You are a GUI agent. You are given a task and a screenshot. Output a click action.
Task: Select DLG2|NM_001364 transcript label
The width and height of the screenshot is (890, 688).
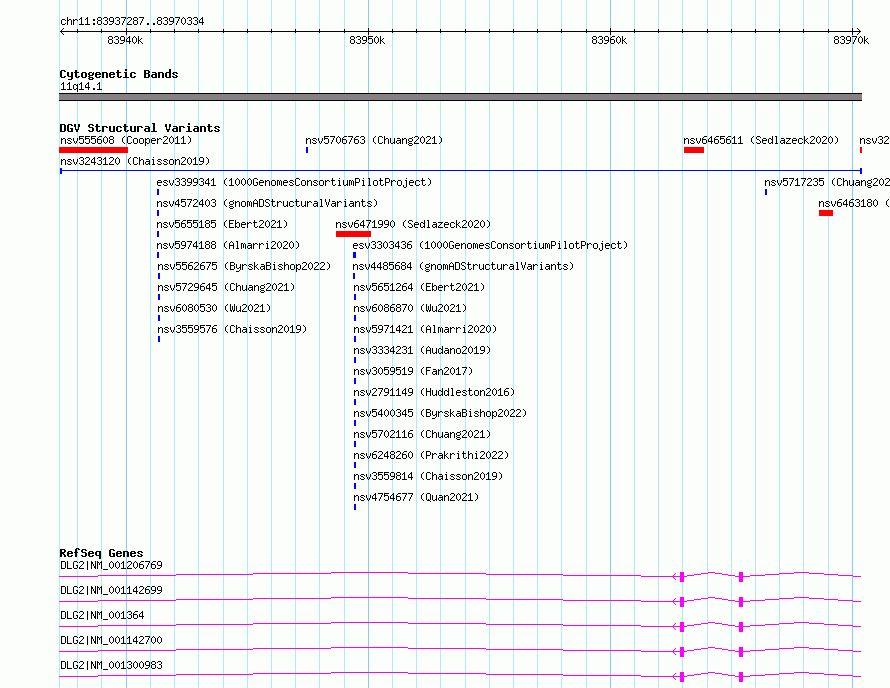[102, 615]
